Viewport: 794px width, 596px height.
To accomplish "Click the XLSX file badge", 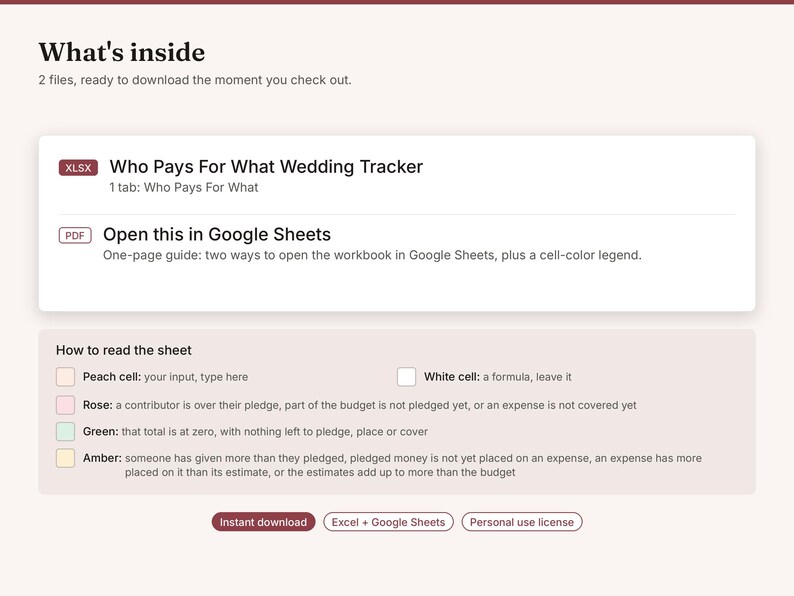I will tap(78, 168).
